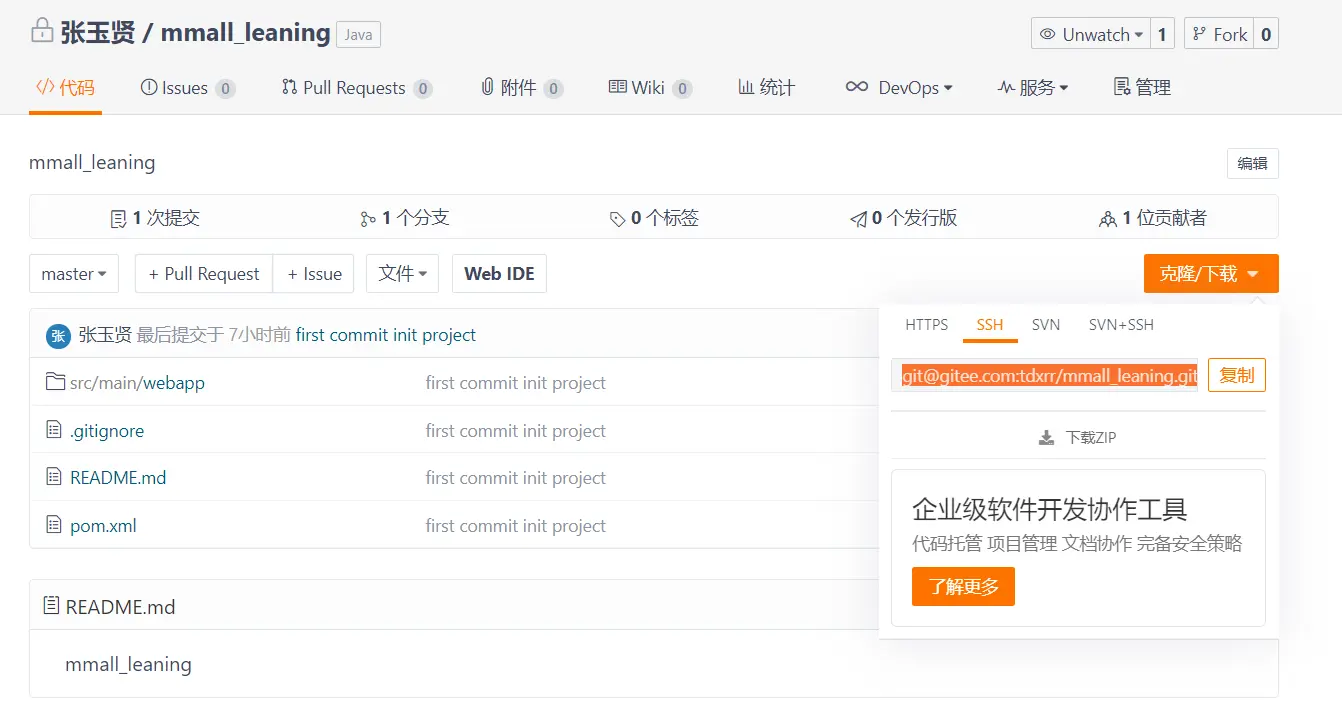Open the Web IDE button
This screenshot has width=1342, height=712.
click(x=499, y=274)
